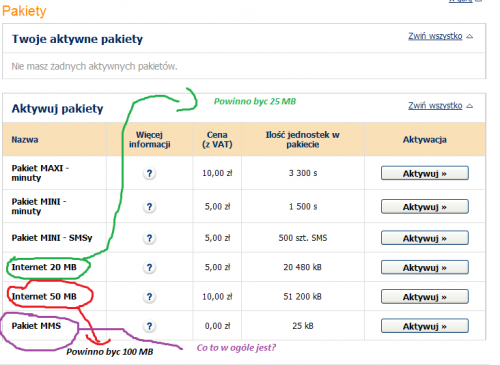Click price of Pakiet MINI - SMSy
The width and height of the screenshot is (500, 365).
point(217,238)
